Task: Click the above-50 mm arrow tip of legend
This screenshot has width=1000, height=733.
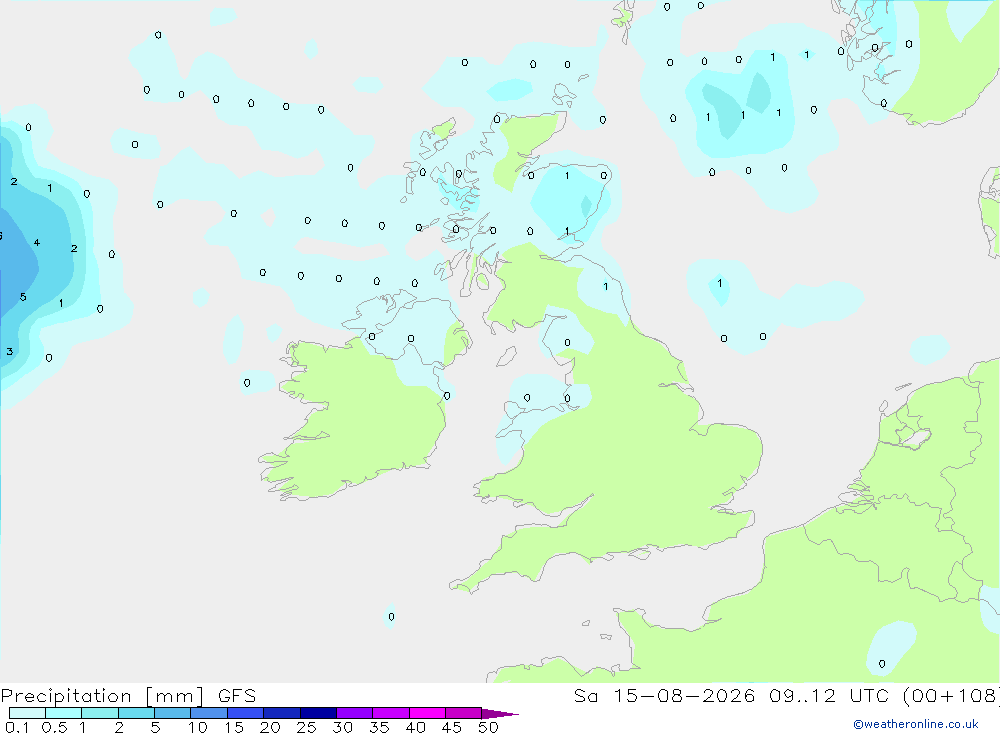Action: (x=500, y=713)
